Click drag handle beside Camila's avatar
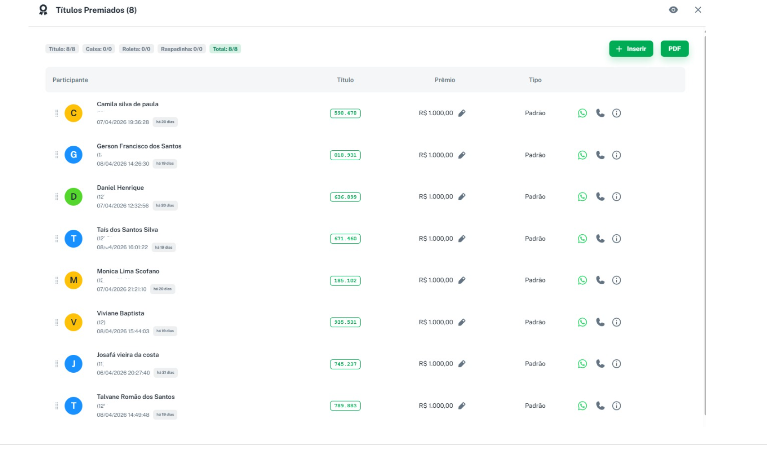767x453 pixels. tap(57, 113)
